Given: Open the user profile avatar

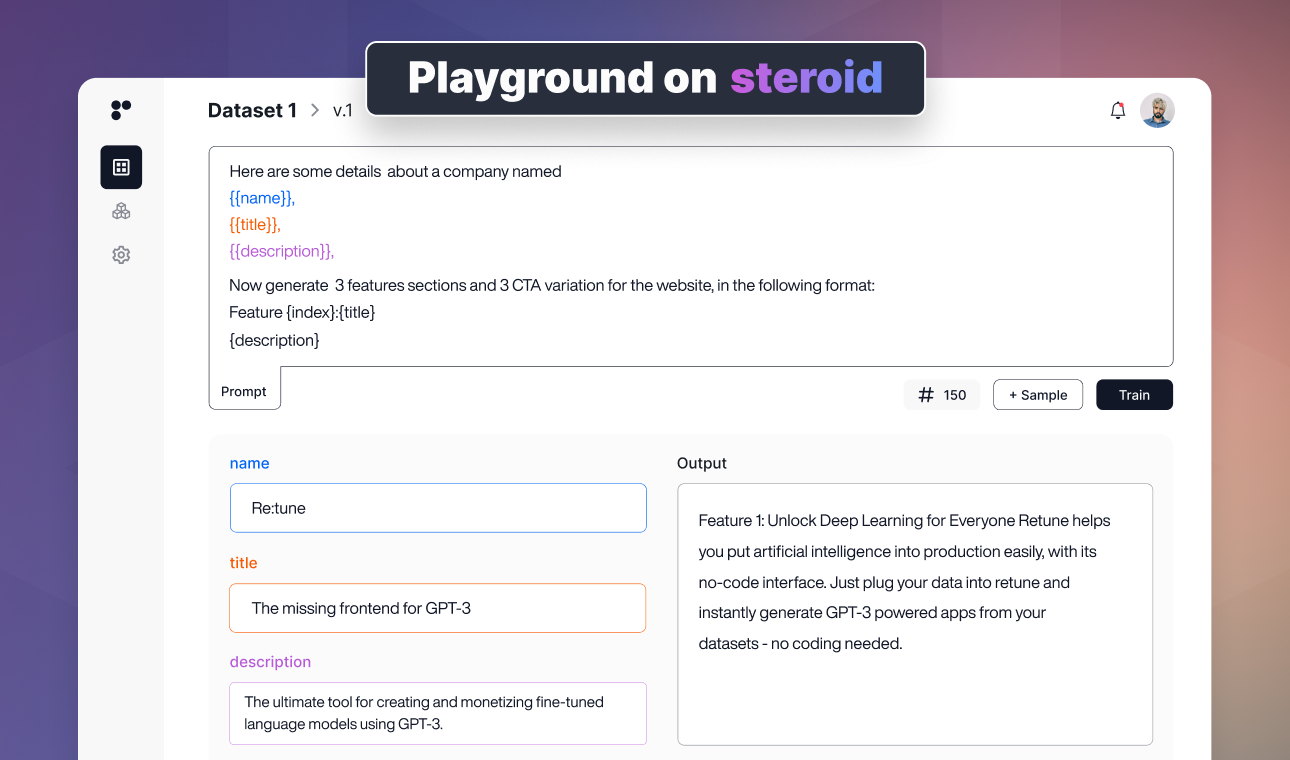Looking at the screenshot, I should tap(1157, 111).
